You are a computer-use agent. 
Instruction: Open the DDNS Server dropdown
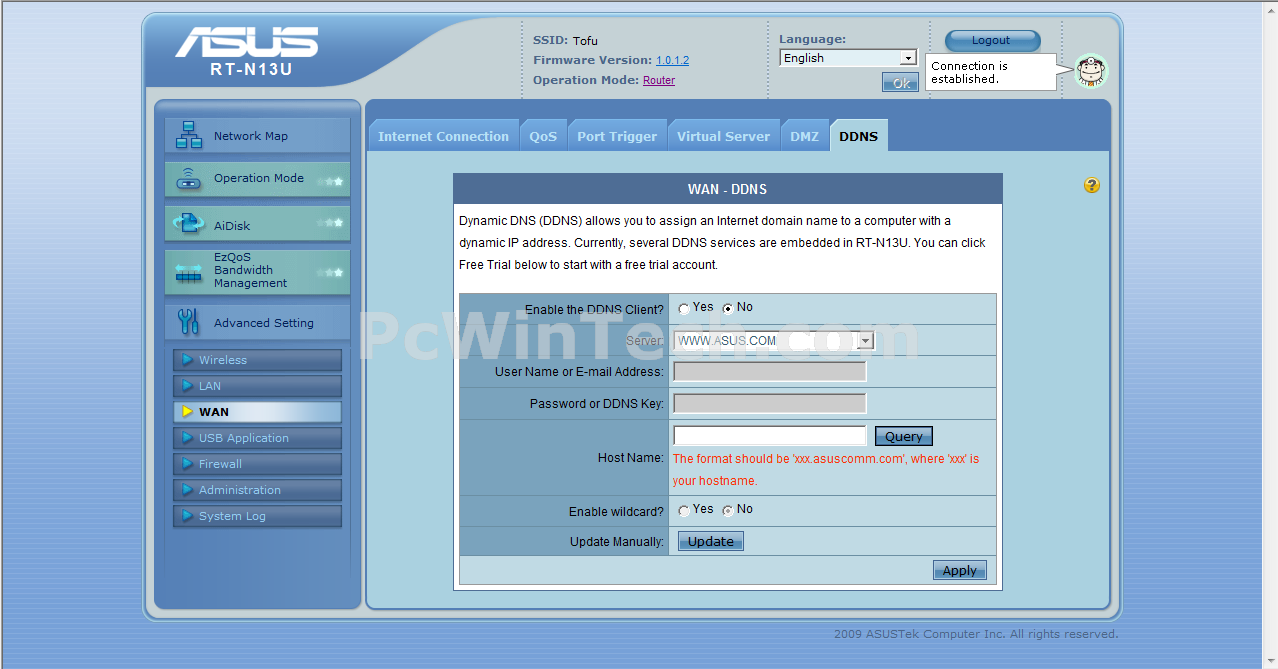click(774, 341)
